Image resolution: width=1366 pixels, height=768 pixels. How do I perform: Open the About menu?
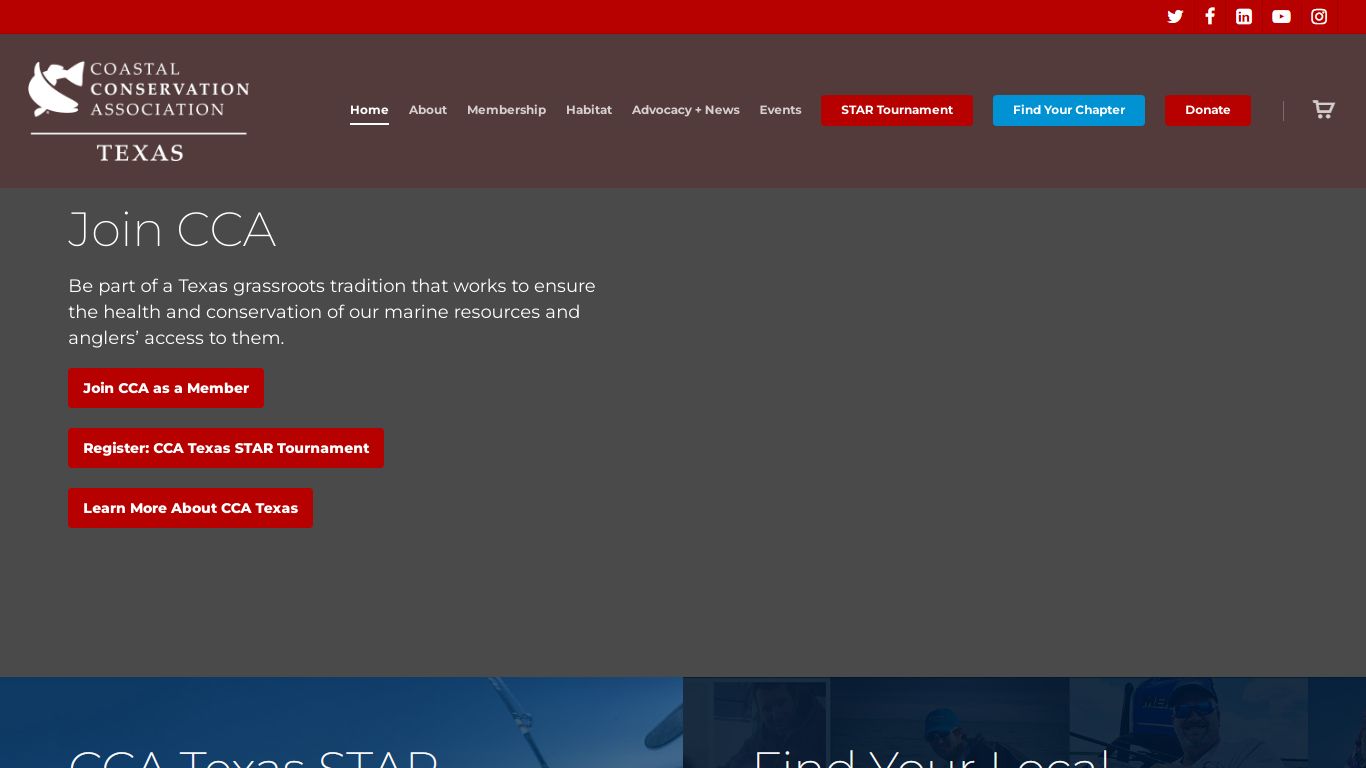(428, 110)
